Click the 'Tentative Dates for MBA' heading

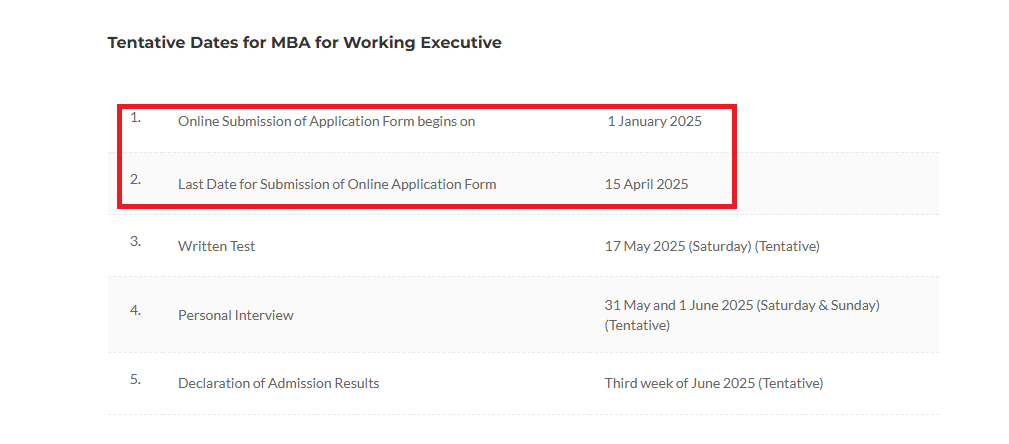coord(304,42)
